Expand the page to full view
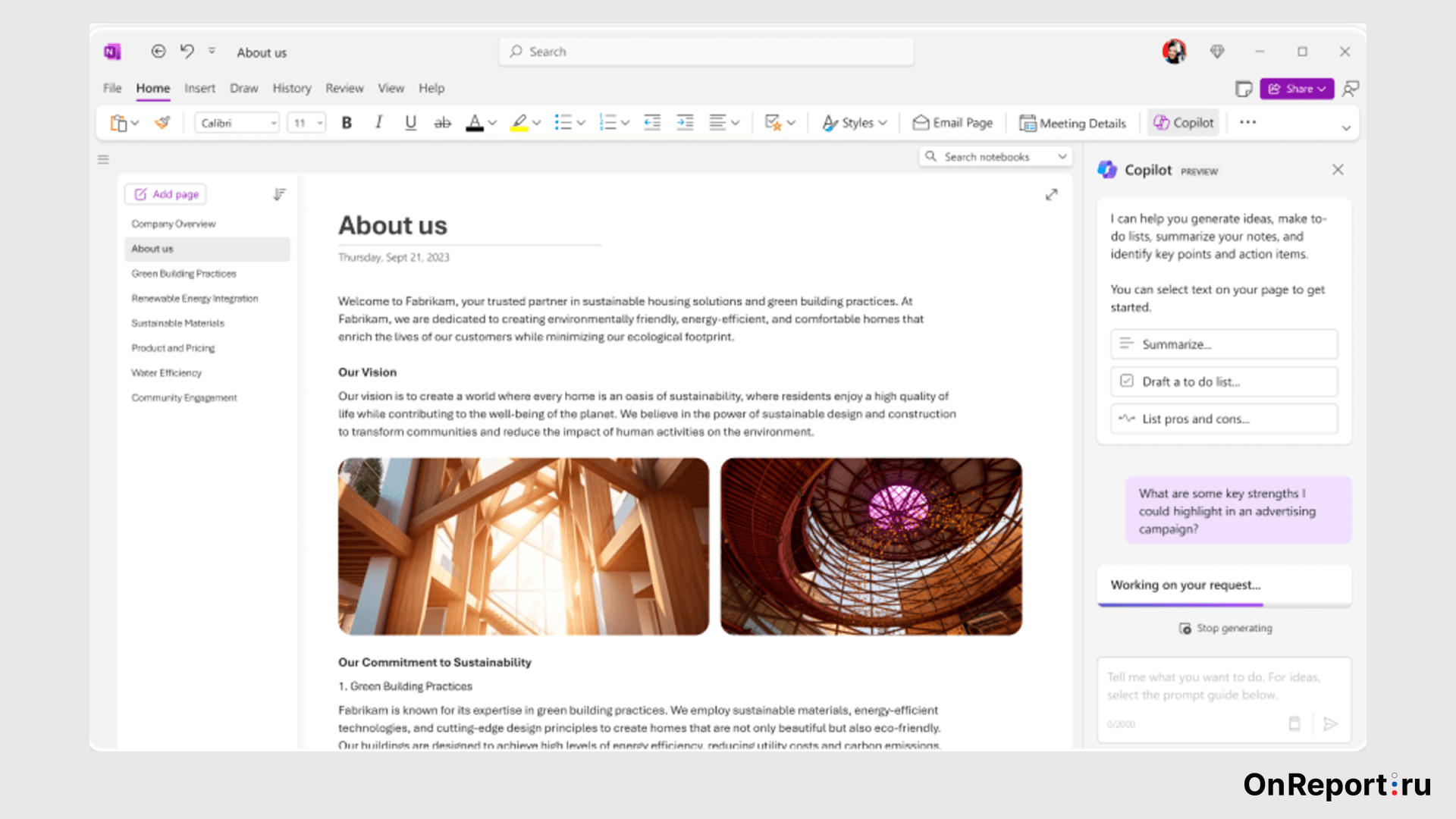Screen dimensions: 1456x819 click(1051, 195)
